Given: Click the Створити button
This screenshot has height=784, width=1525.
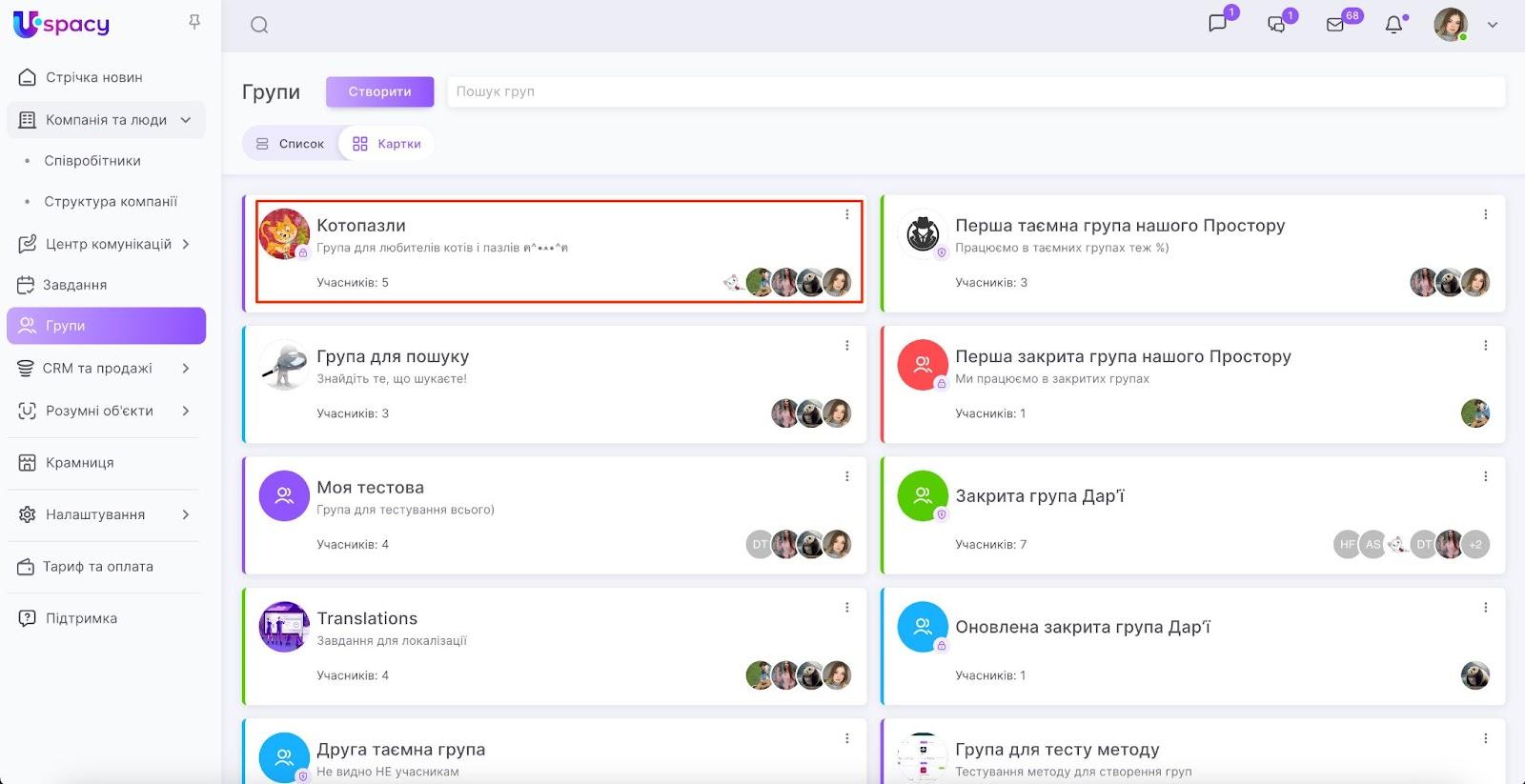Looking at the screenshot, I should click(379, 92).
